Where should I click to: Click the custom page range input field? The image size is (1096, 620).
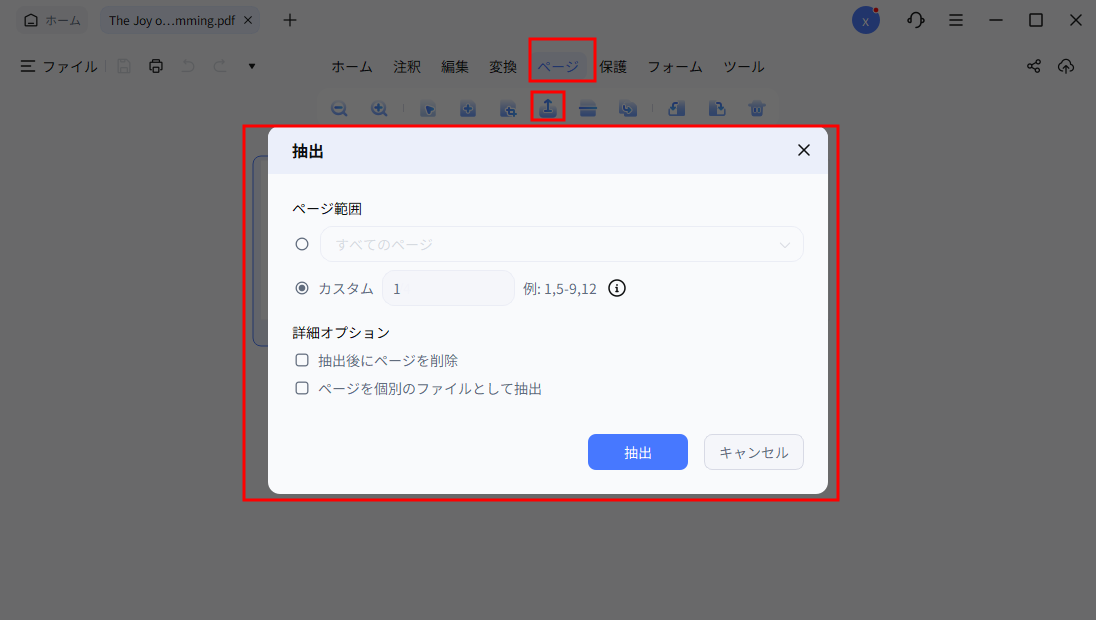[447, 287]
